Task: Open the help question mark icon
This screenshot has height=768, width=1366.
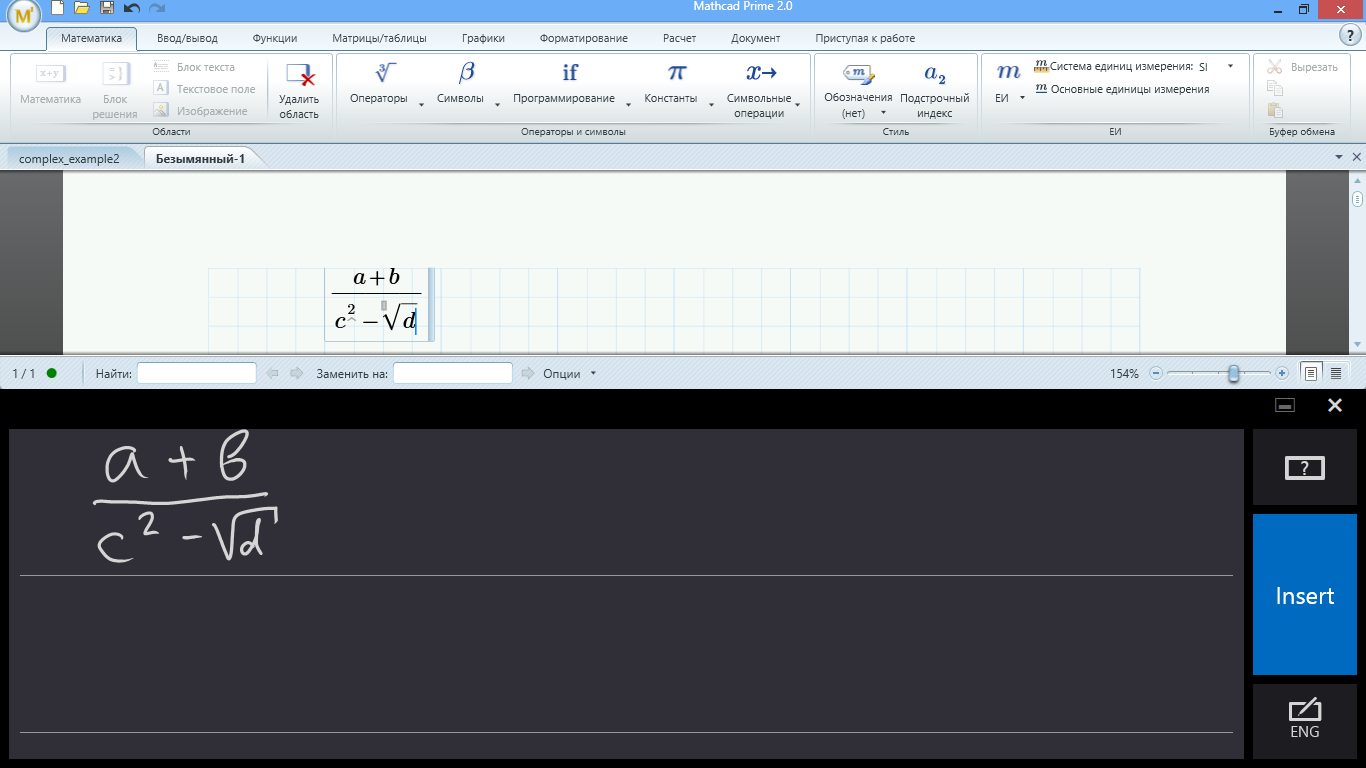Action: (1348, 35)
